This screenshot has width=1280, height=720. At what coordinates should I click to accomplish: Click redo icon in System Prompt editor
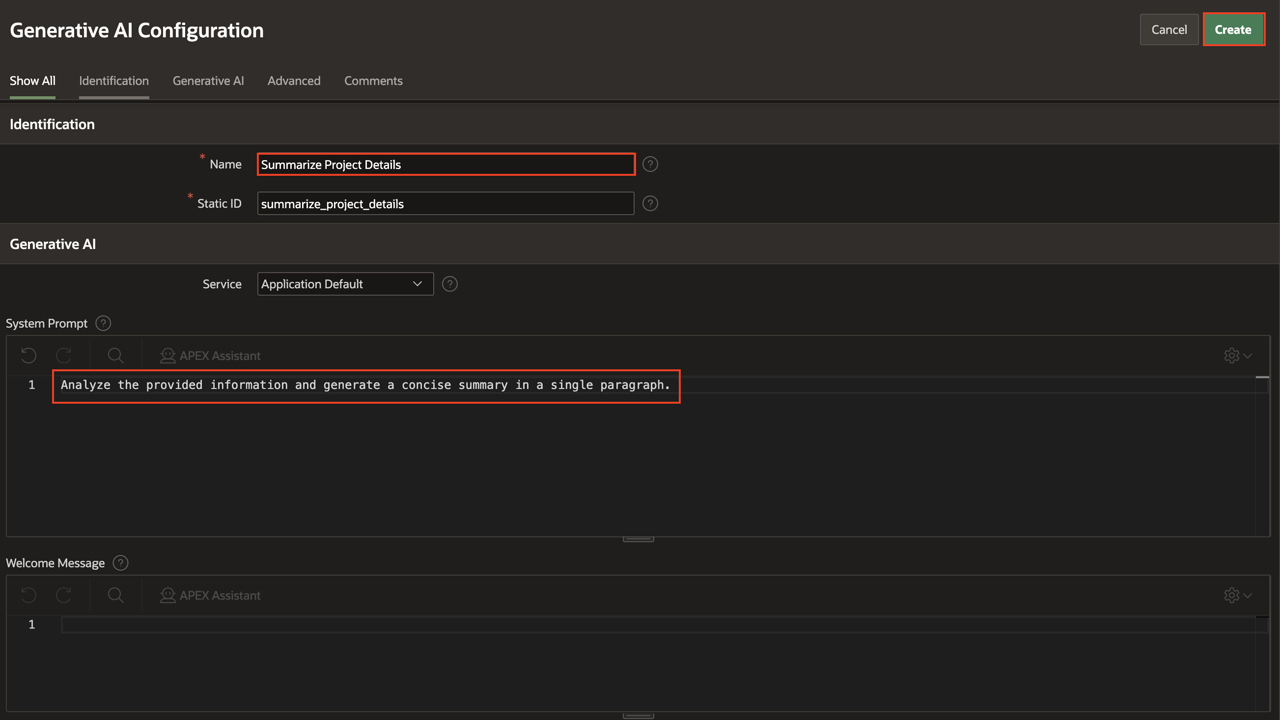[64, 355]
